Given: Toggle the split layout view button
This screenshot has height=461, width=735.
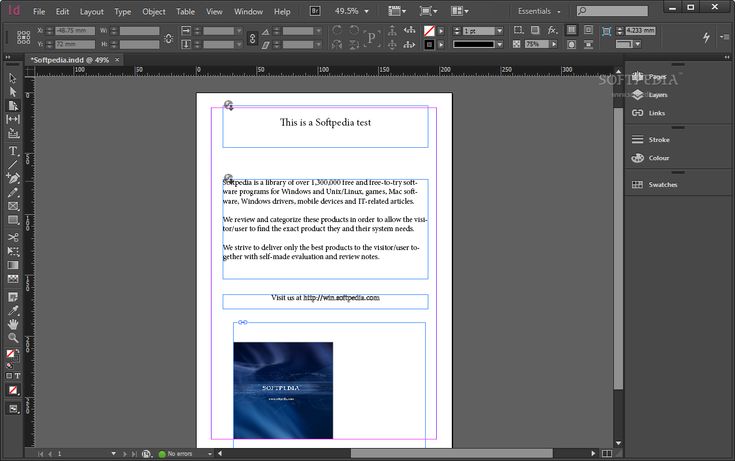Looking at the screenshot, I should coord(607,453).
